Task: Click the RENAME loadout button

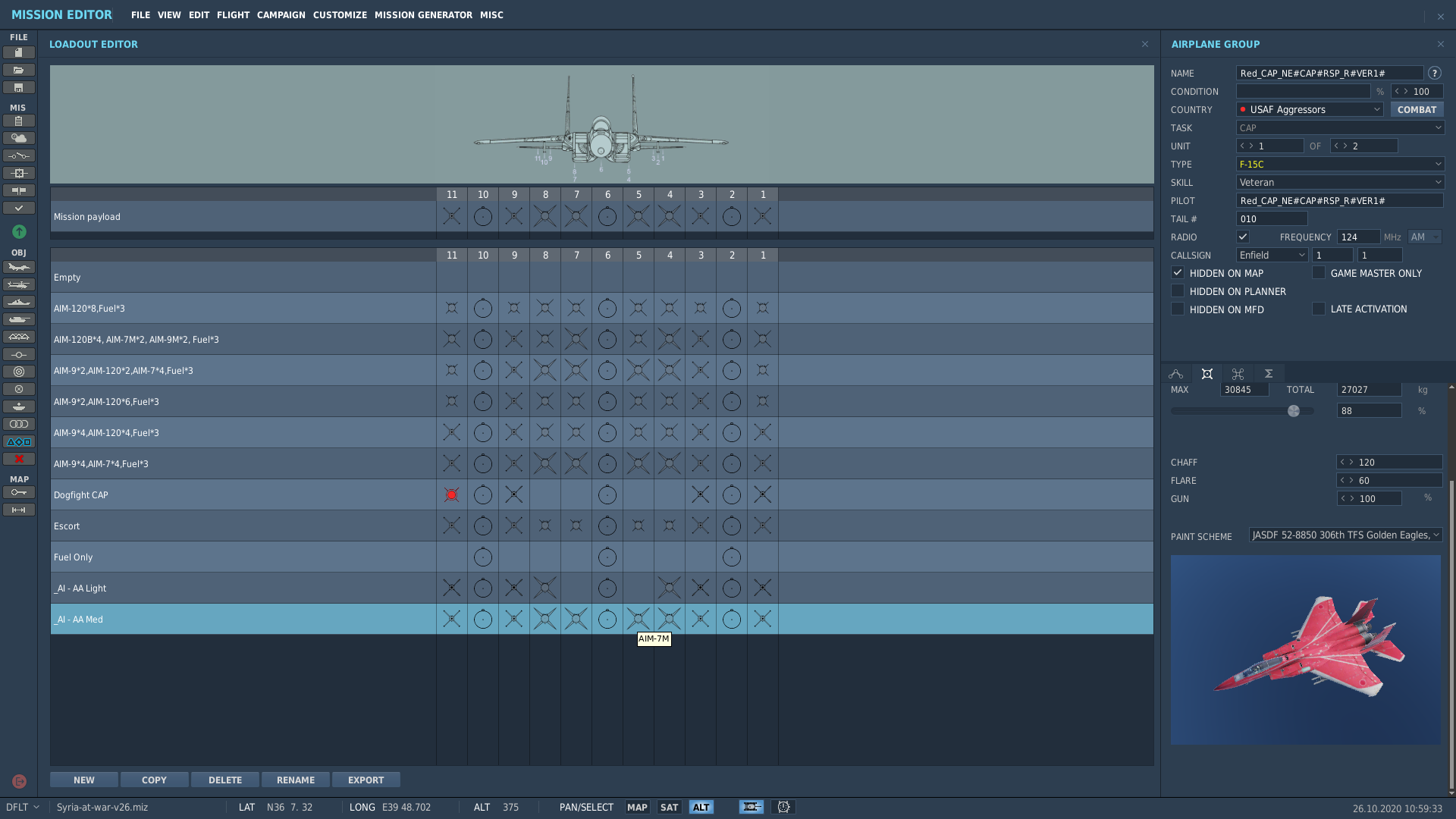Action: click(296, 780)
